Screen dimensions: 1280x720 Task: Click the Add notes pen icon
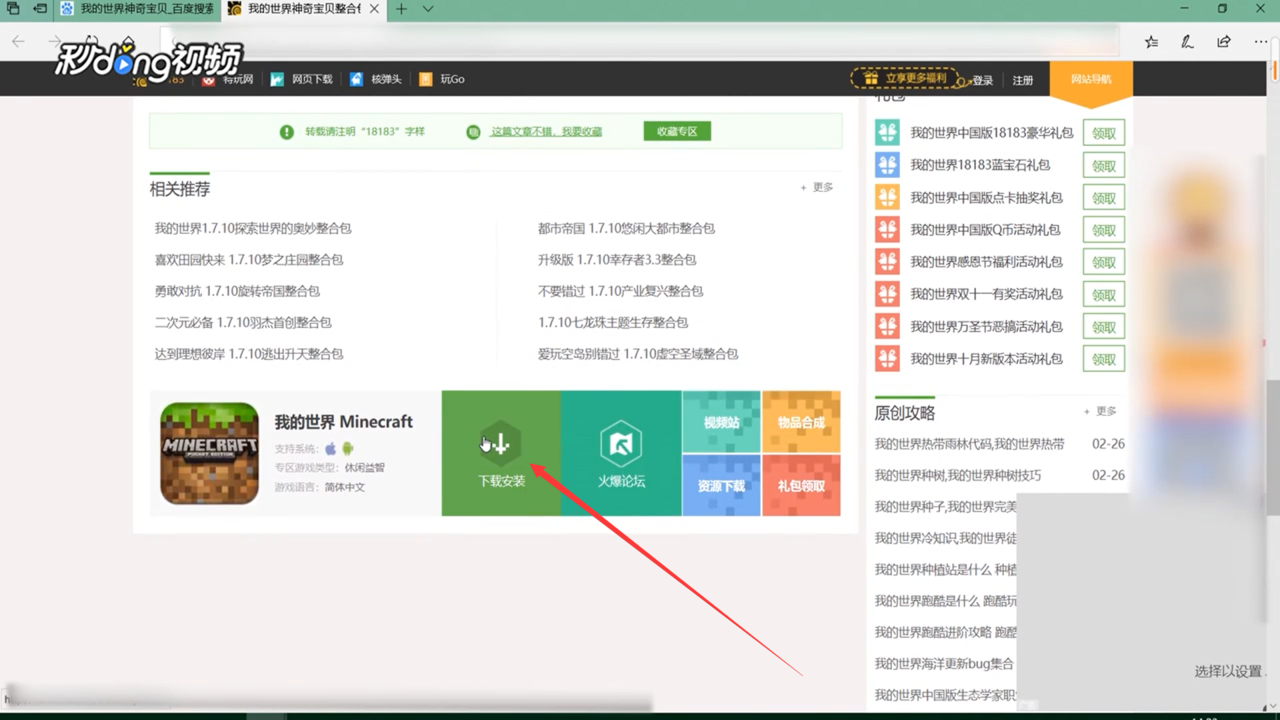click(x=1187, y=41)
